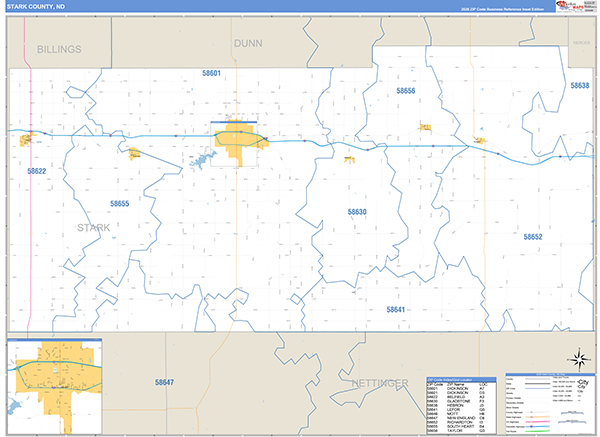
Task: Select ZIP code label 58655
Action: tap(120, 203)
